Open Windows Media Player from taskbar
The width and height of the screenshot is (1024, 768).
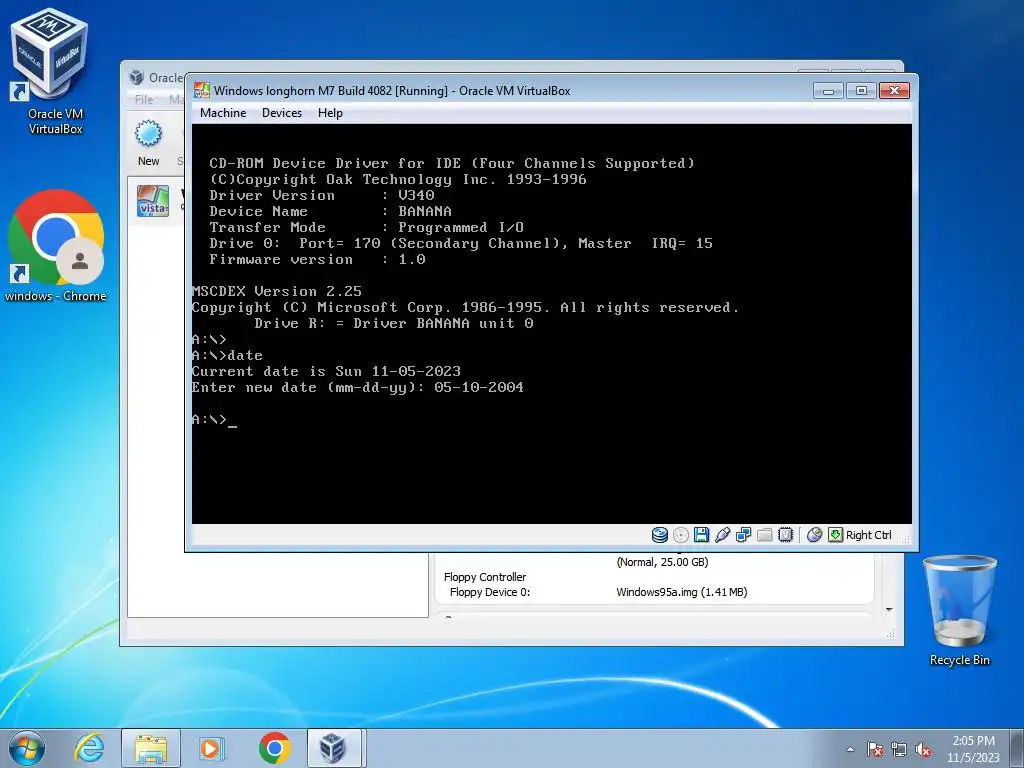(211, 748)
